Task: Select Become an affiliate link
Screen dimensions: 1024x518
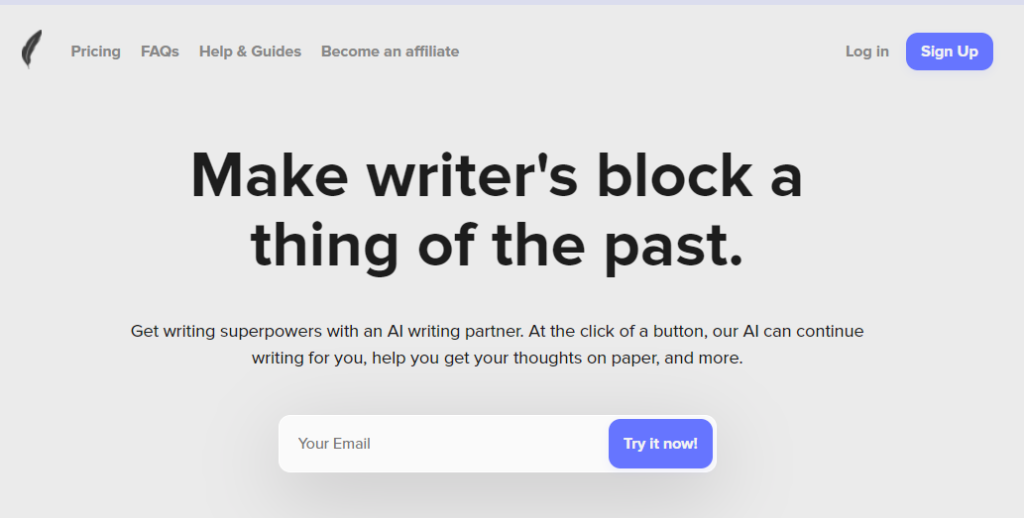Action: pos(390,51)
